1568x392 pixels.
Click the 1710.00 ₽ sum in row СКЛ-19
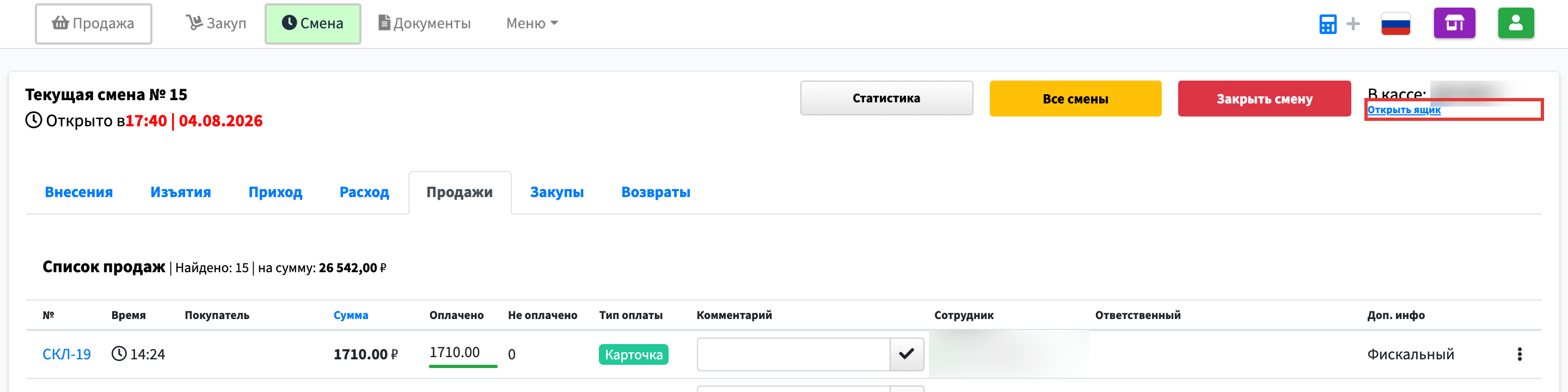[365, 354]
